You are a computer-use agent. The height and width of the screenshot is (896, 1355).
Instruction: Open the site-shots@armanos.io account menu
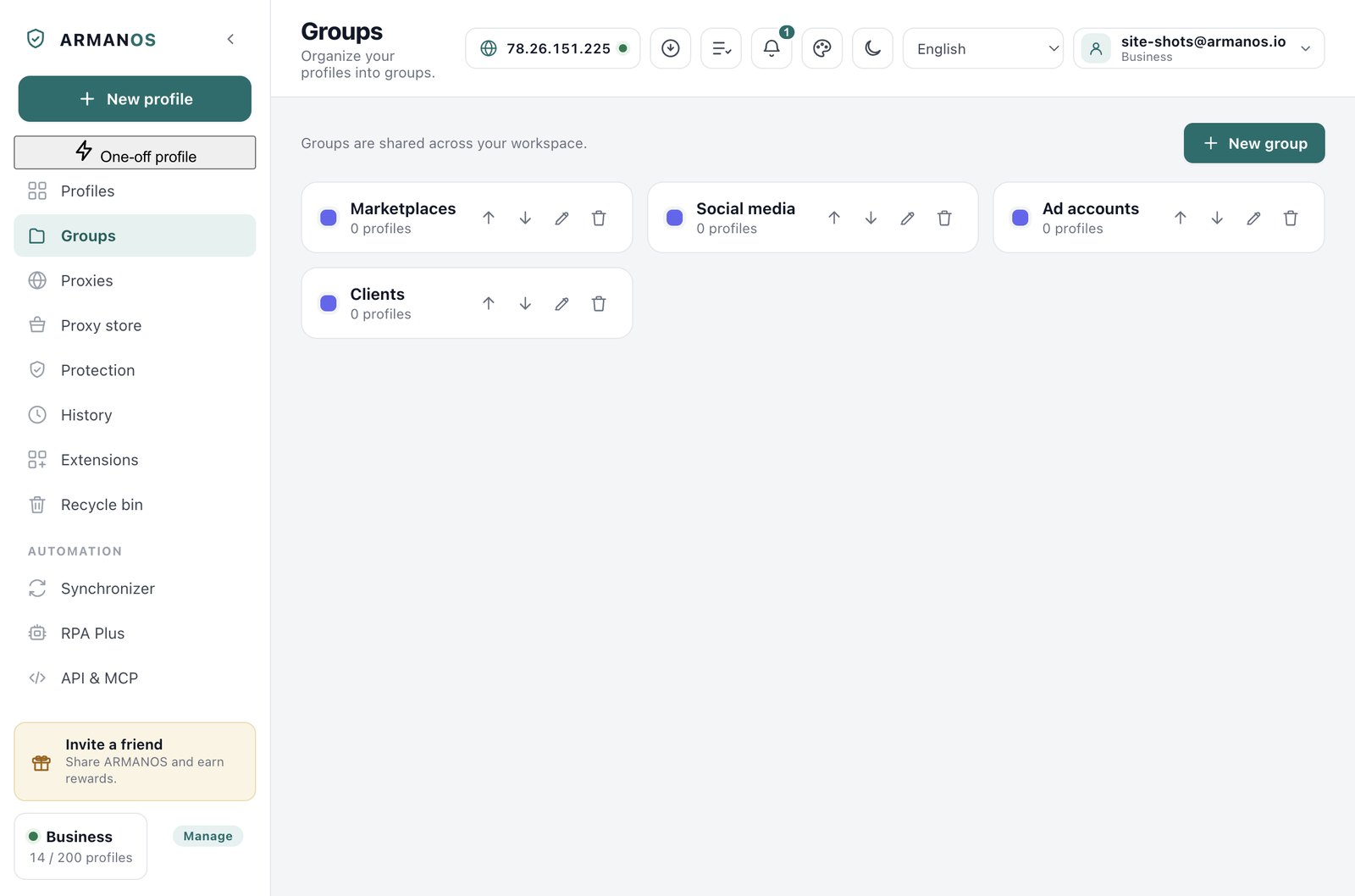click(x=1199, y=48)
